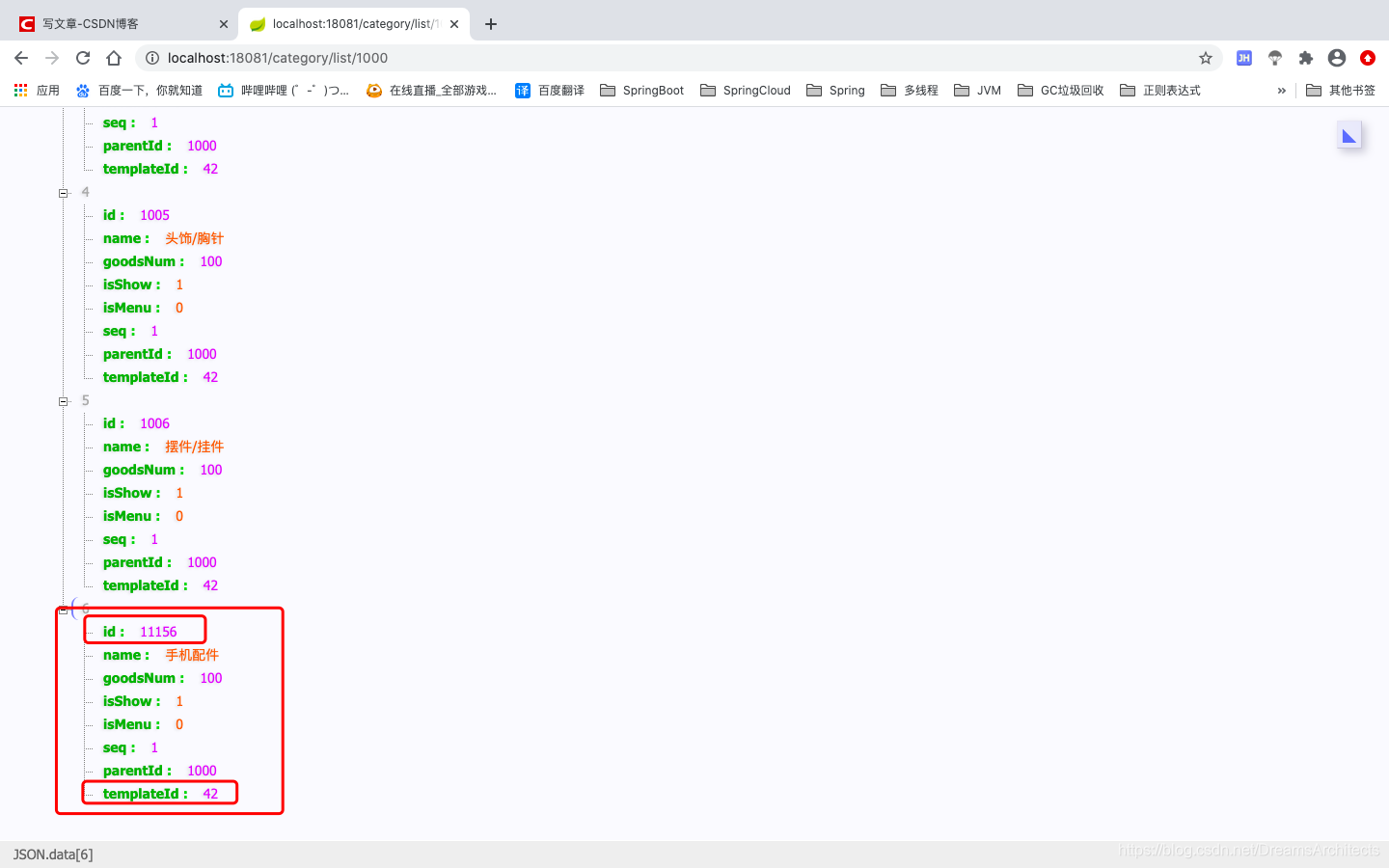Close the 写文章-CSDN博客 tab
The image size is (1389, 868).
(224, 24)
